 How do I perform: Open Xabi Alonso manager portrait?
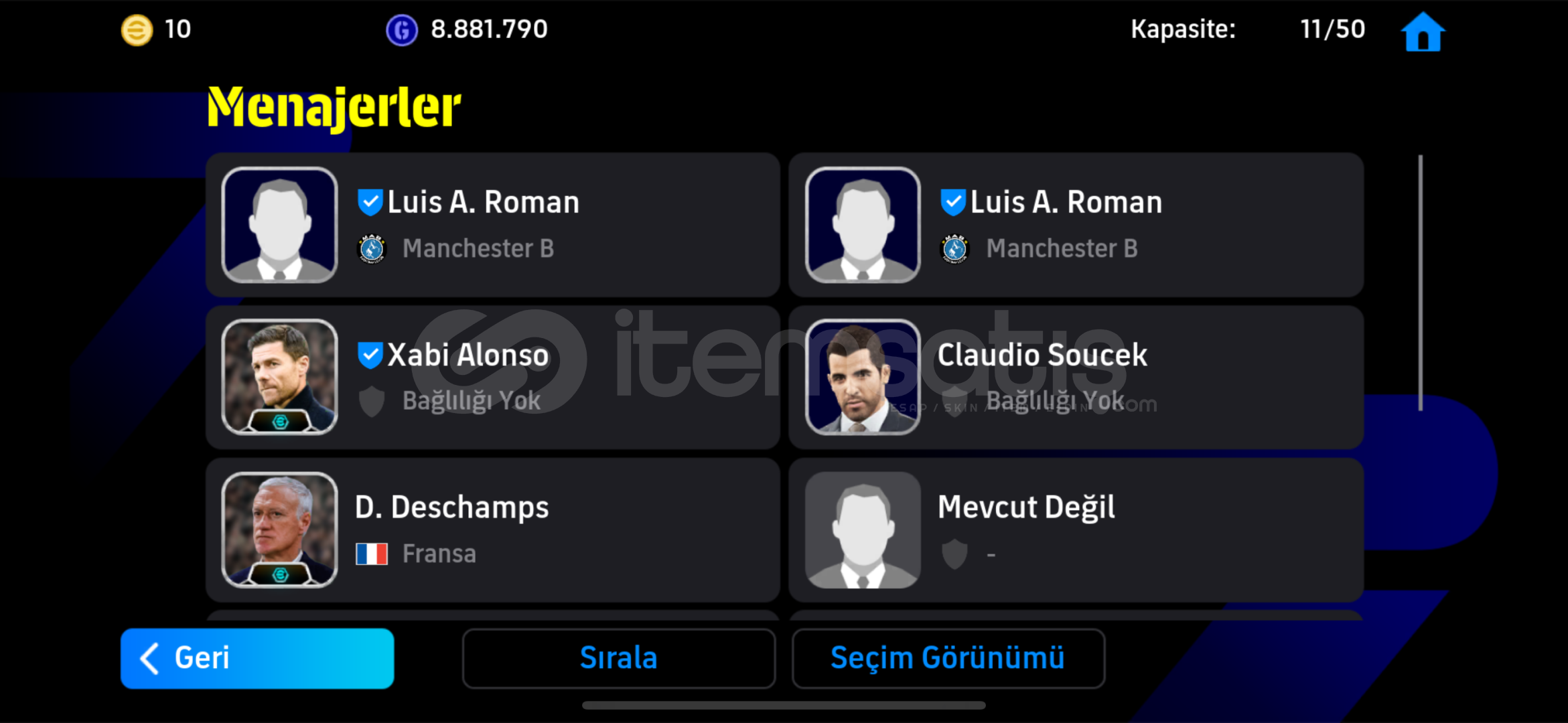pos(280,378)
